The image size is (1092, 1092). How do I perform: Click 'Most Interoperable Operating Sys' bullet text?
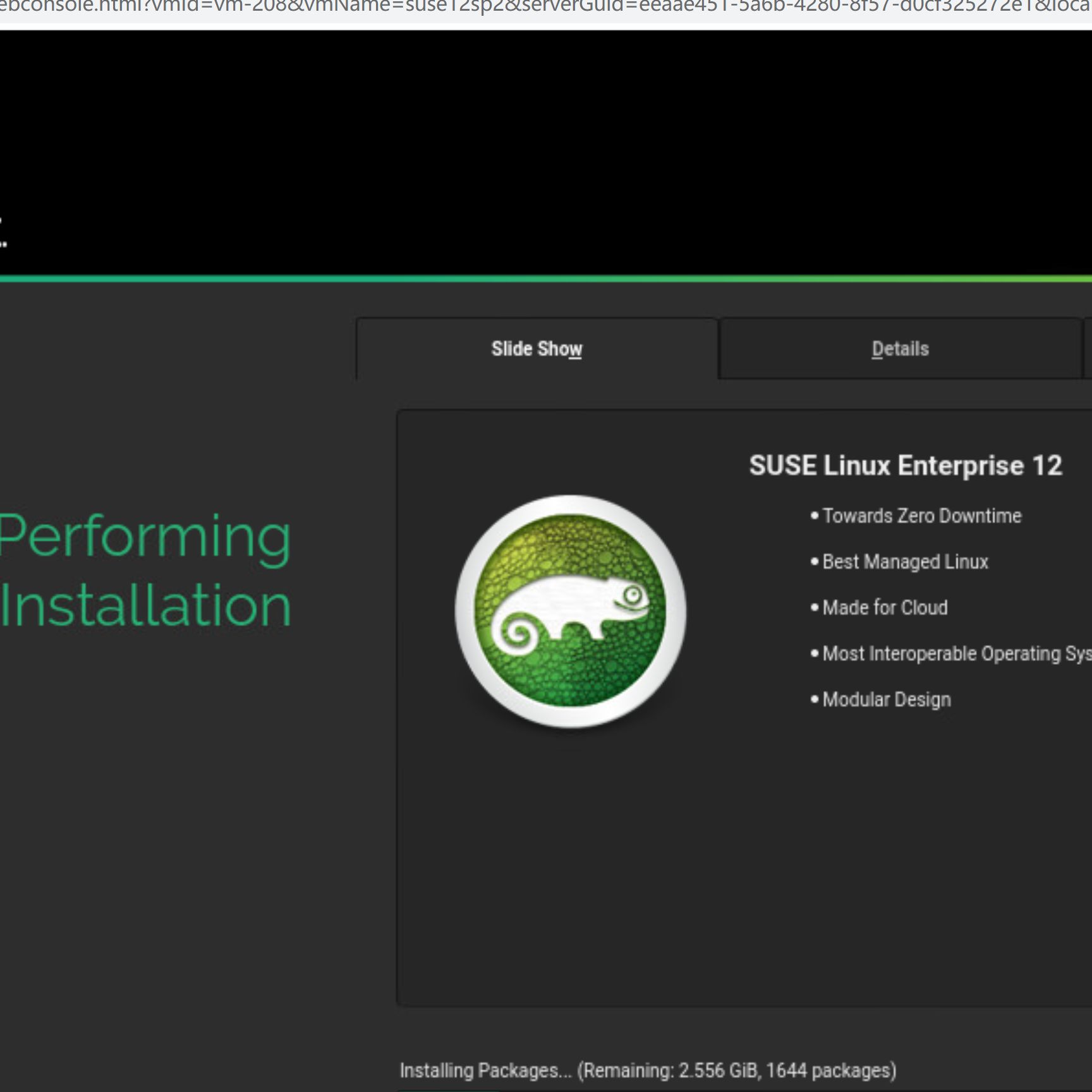pyautogui.click(x=957, y=653)
